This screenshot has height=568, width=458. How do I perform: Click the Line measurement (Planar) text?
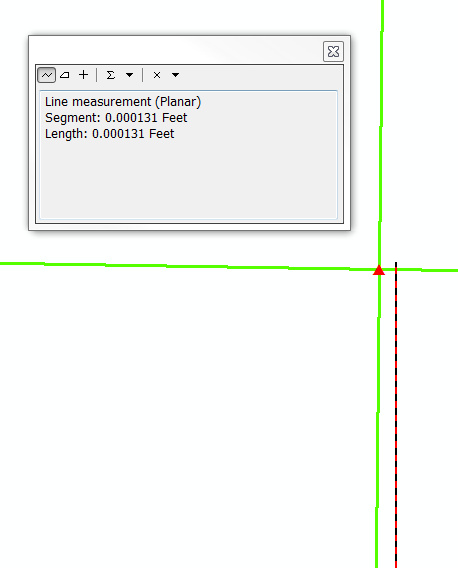123,102
